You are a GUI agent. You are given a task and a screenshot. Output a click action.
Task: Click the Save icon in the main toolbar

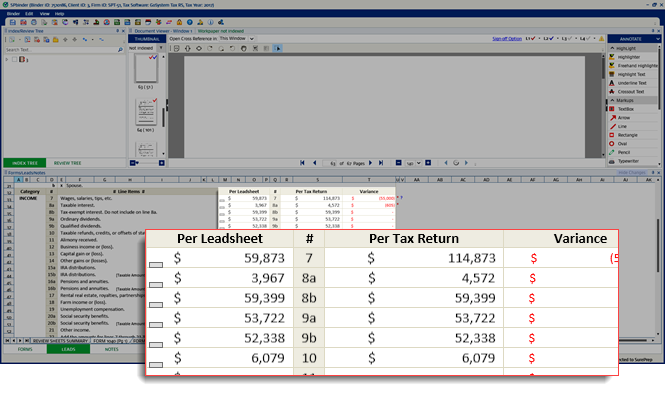coord(13,22)
